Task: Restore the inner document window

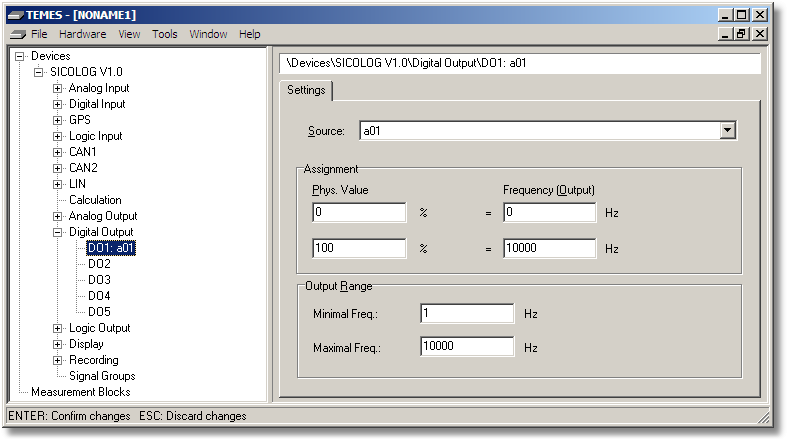Action: [x=741, y=34]
